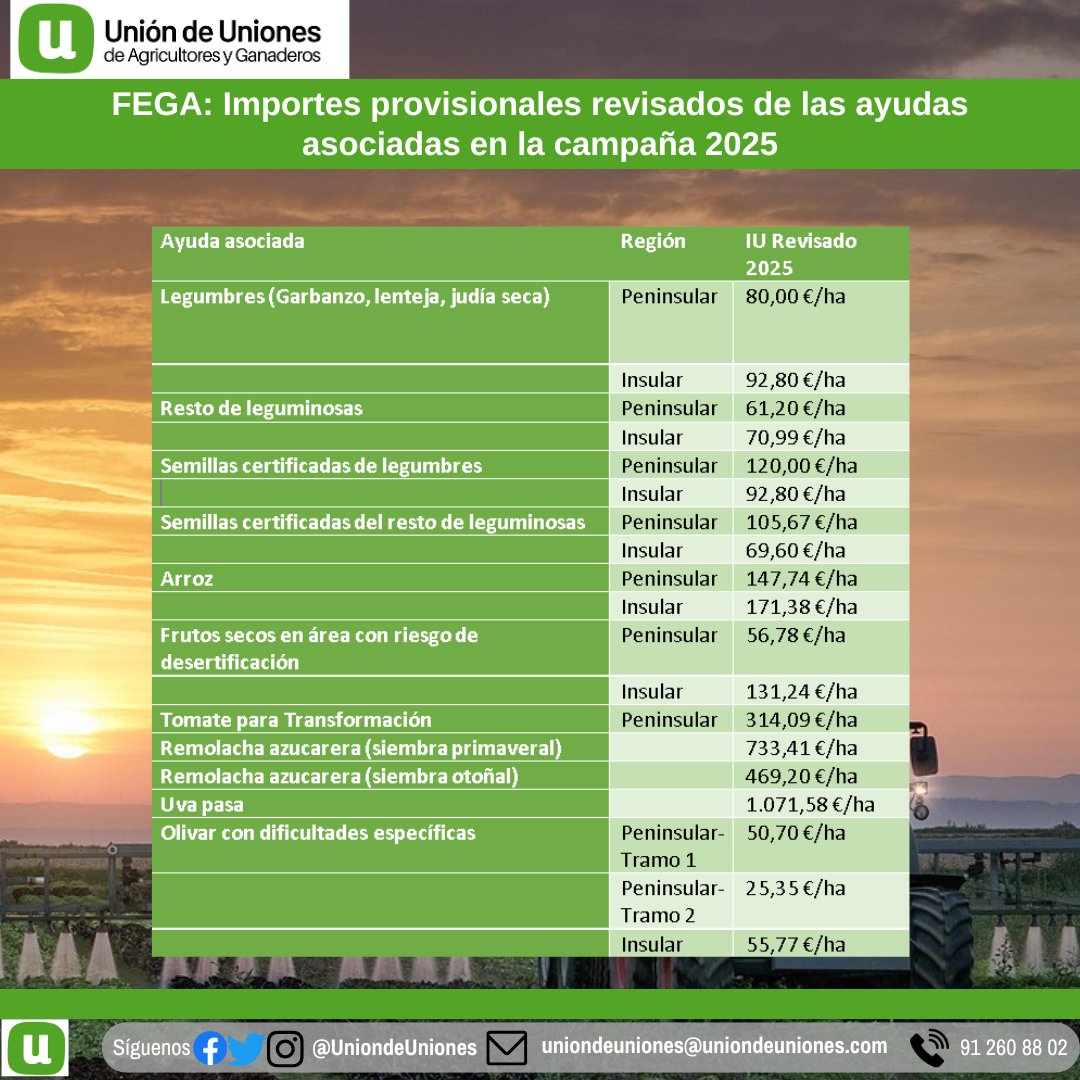The width and height of the screenshot is (1080, 1080).
Task: Select the @UniondeUniones handle text
Action: pos(394,1048)
